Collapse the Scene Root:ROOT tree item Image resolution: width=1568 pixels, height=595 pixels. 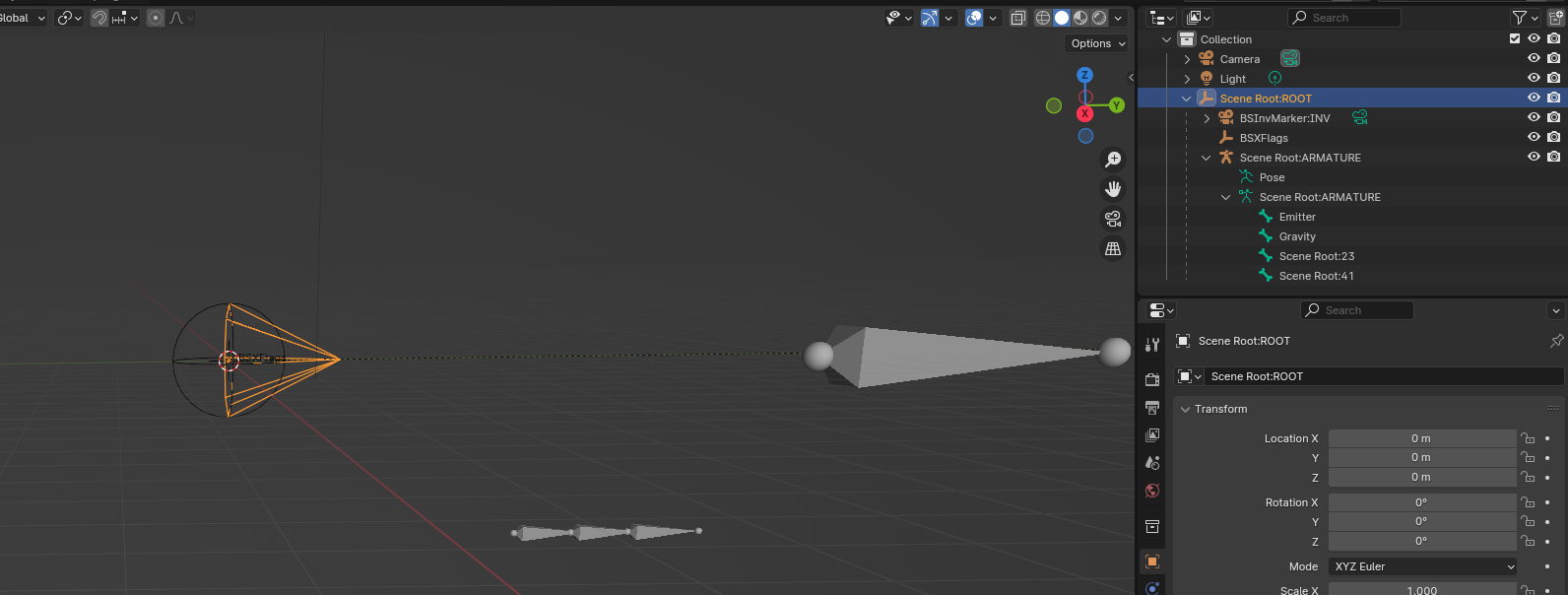[1187, 99]
